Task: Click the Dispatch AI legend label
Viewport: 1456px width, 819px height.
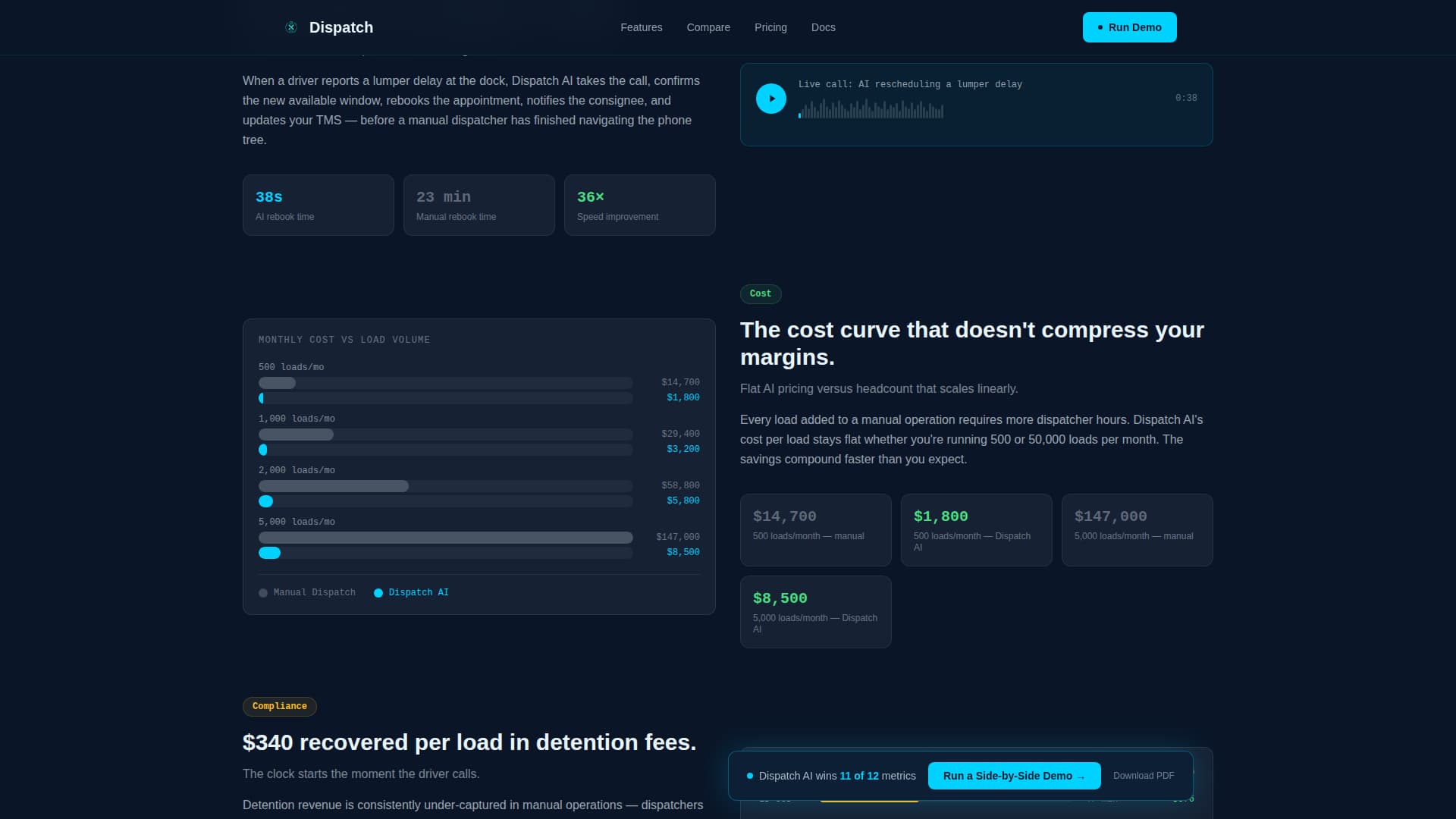Action: [419, 592]
